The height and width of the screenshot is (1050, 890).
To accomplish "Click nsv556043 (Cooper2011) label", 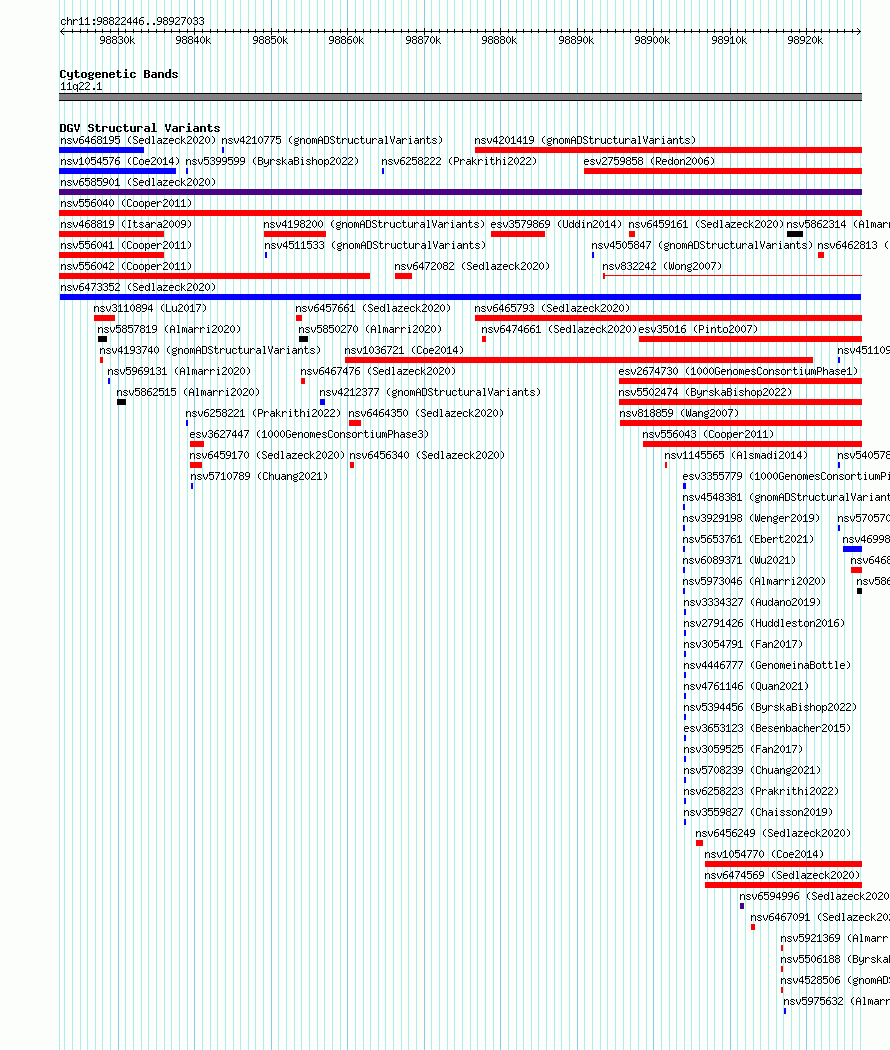I will (x=709, y=435).
